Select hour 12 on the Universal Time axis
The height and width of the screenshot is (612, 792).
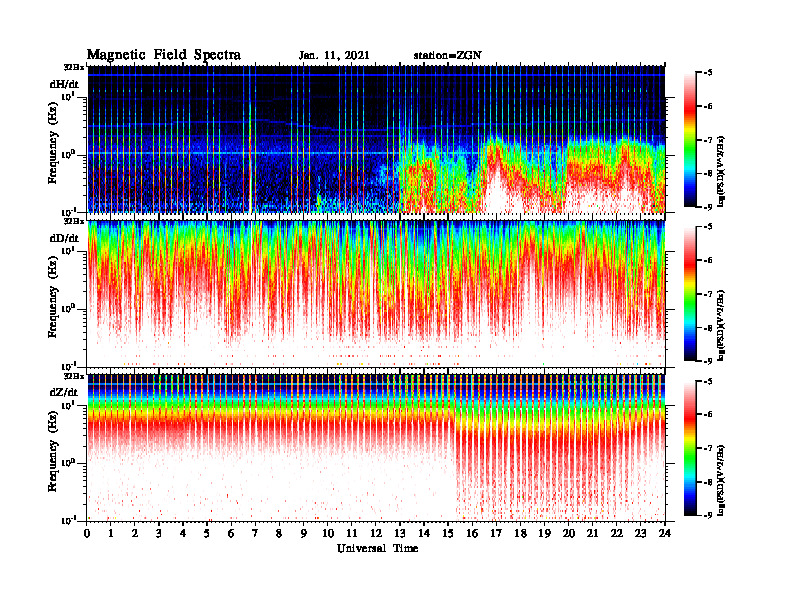[x=376, y=534]
